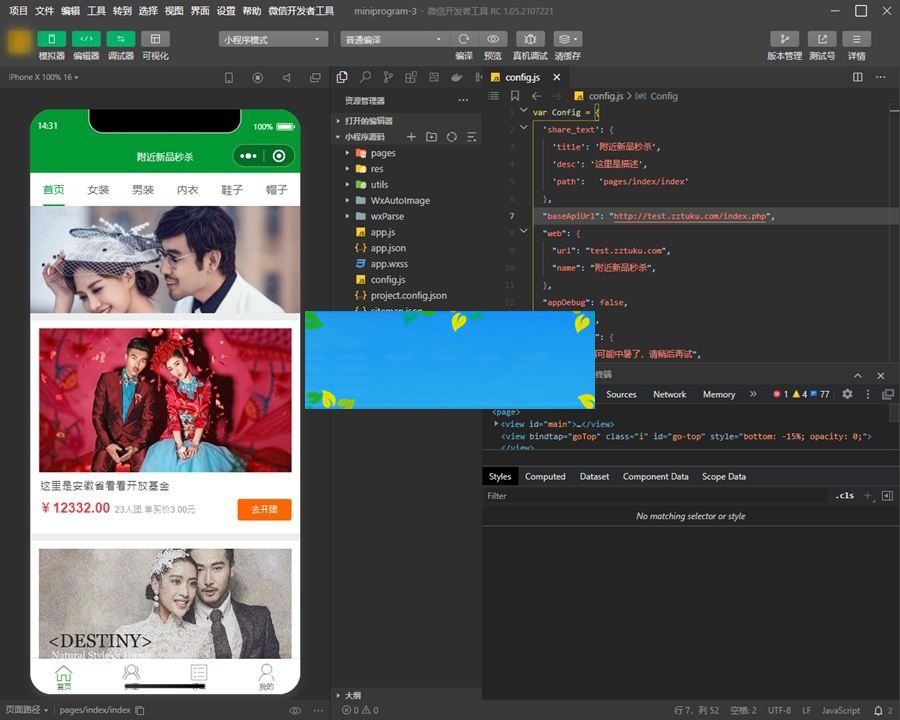Open the 微信开发者工具 menu
The image size is (900, 720).
click(298, 11)
